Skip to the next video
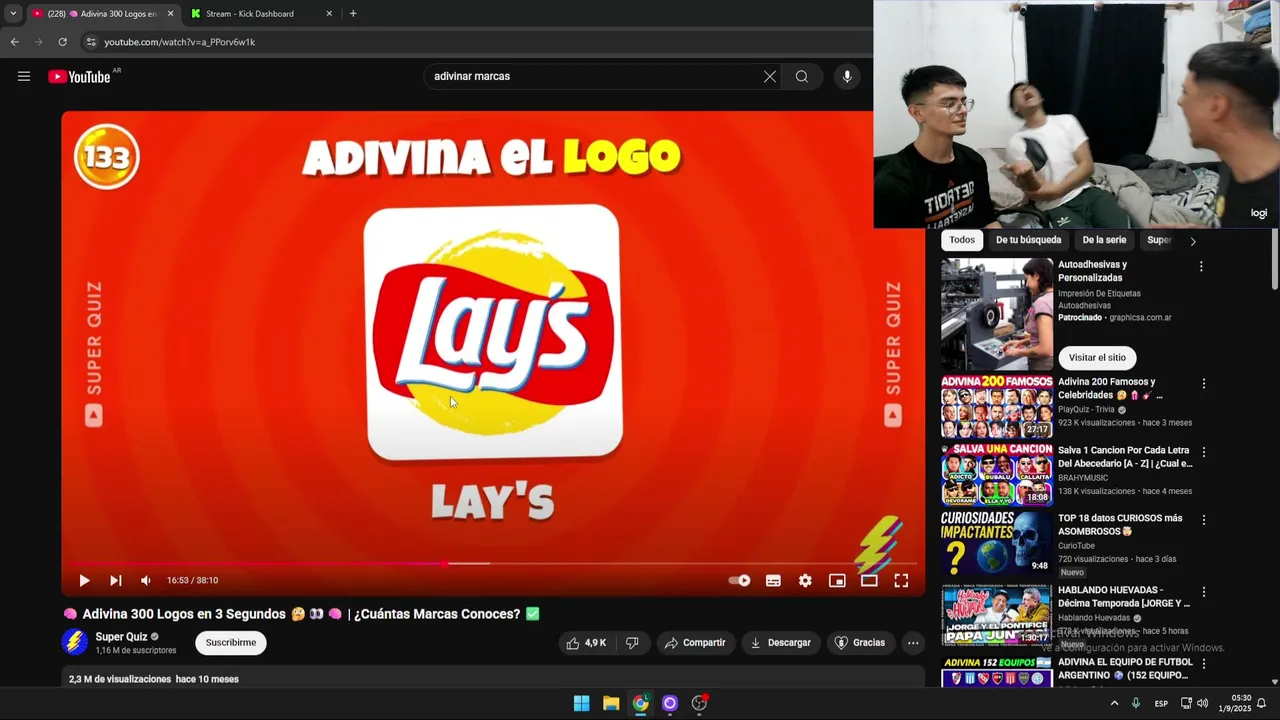The image size is (1280, 720). click(116, 580)
